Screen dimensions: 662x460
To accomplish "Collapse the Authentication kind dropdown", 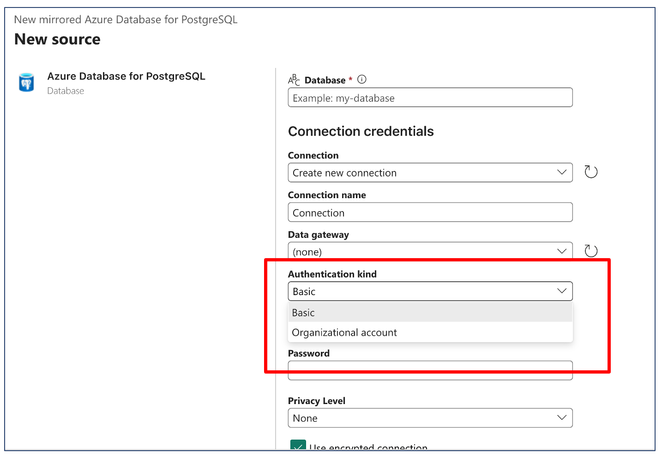I will coord(430,291).
